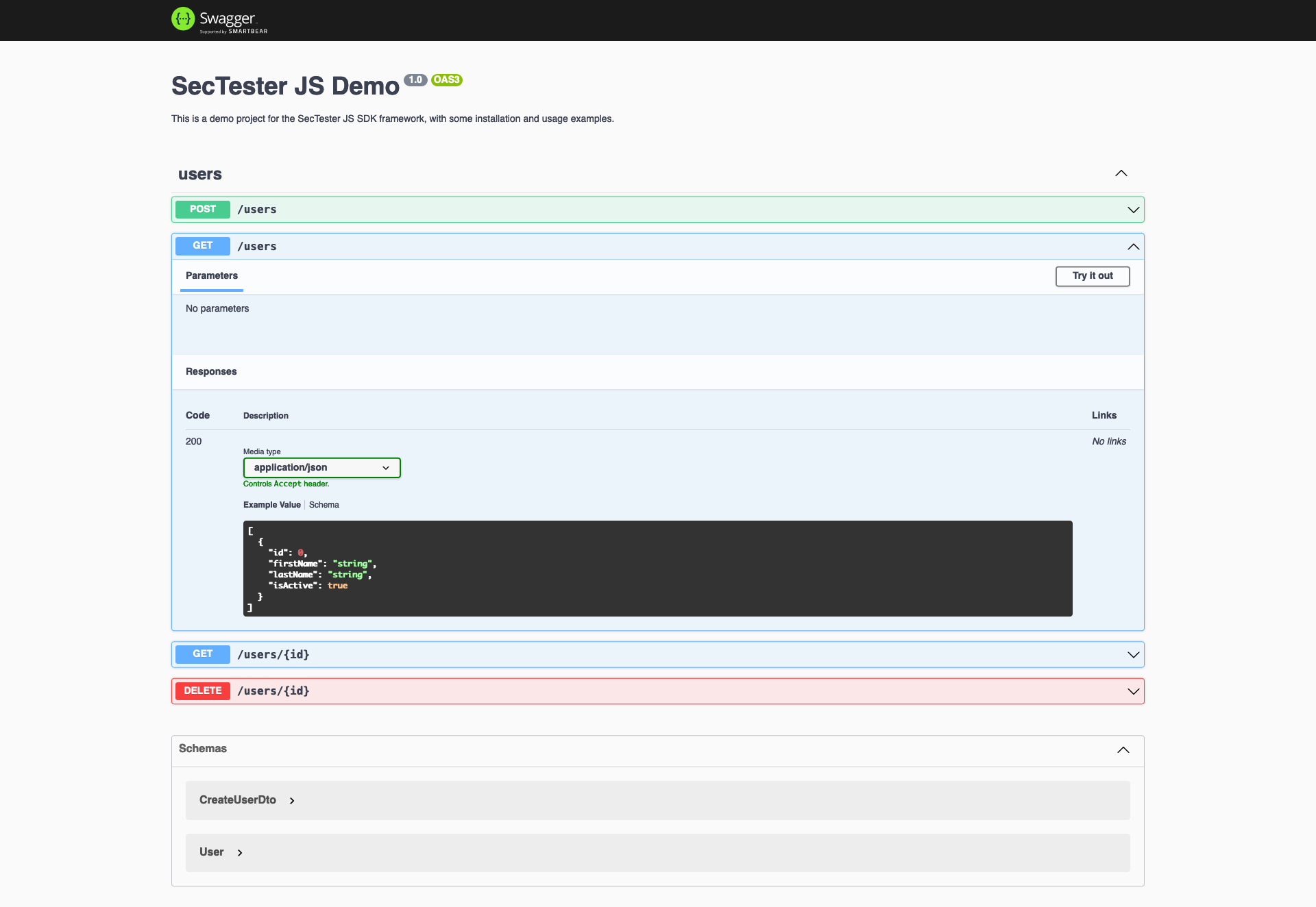Image resolution: width=1316 pixels, height=907 pixels.
Task: Click the Controls Accept header note
Action: [x=287, y=484]
